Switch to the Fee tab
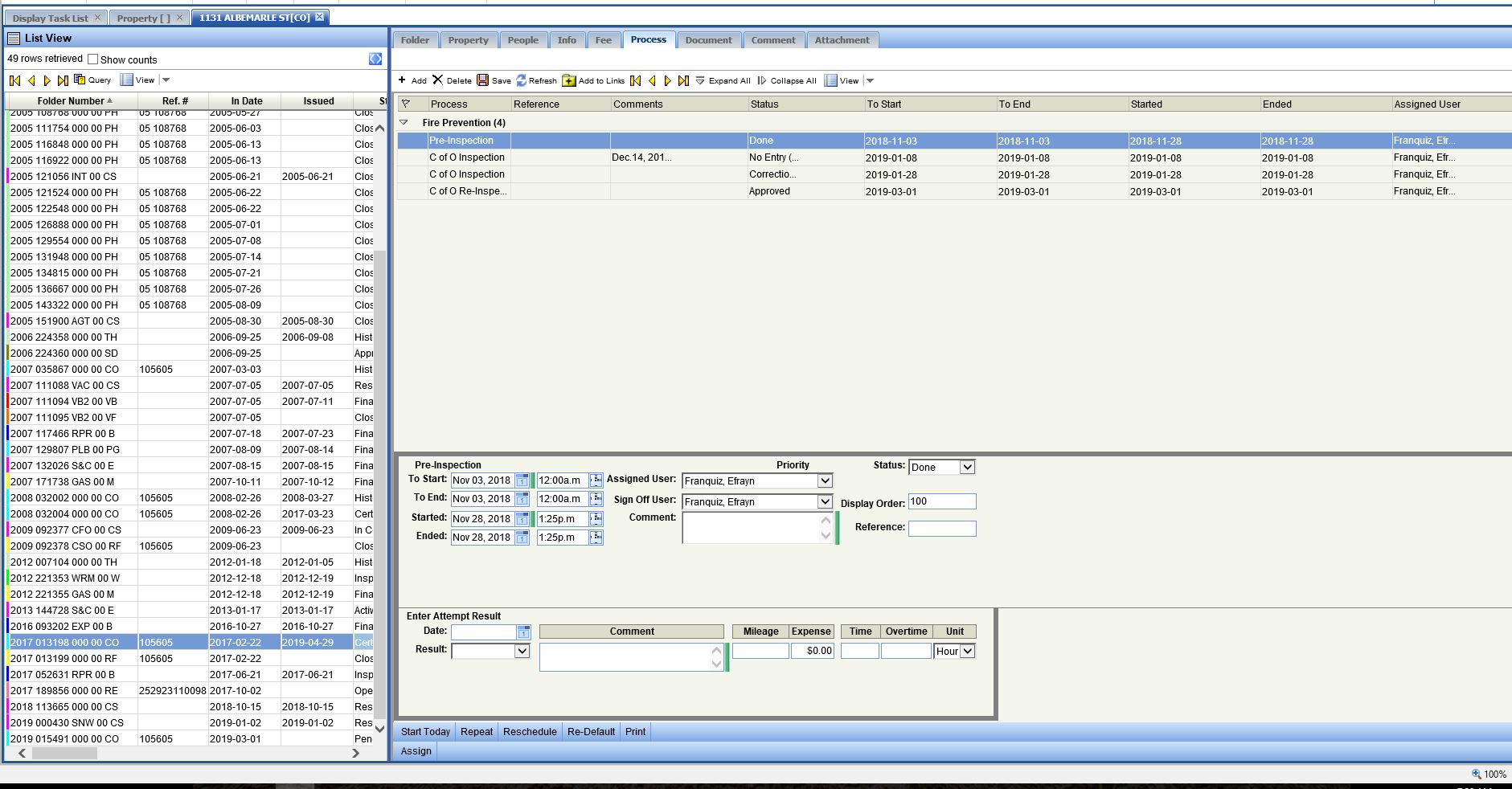The image size is (1512, 789). click(603, 40)
